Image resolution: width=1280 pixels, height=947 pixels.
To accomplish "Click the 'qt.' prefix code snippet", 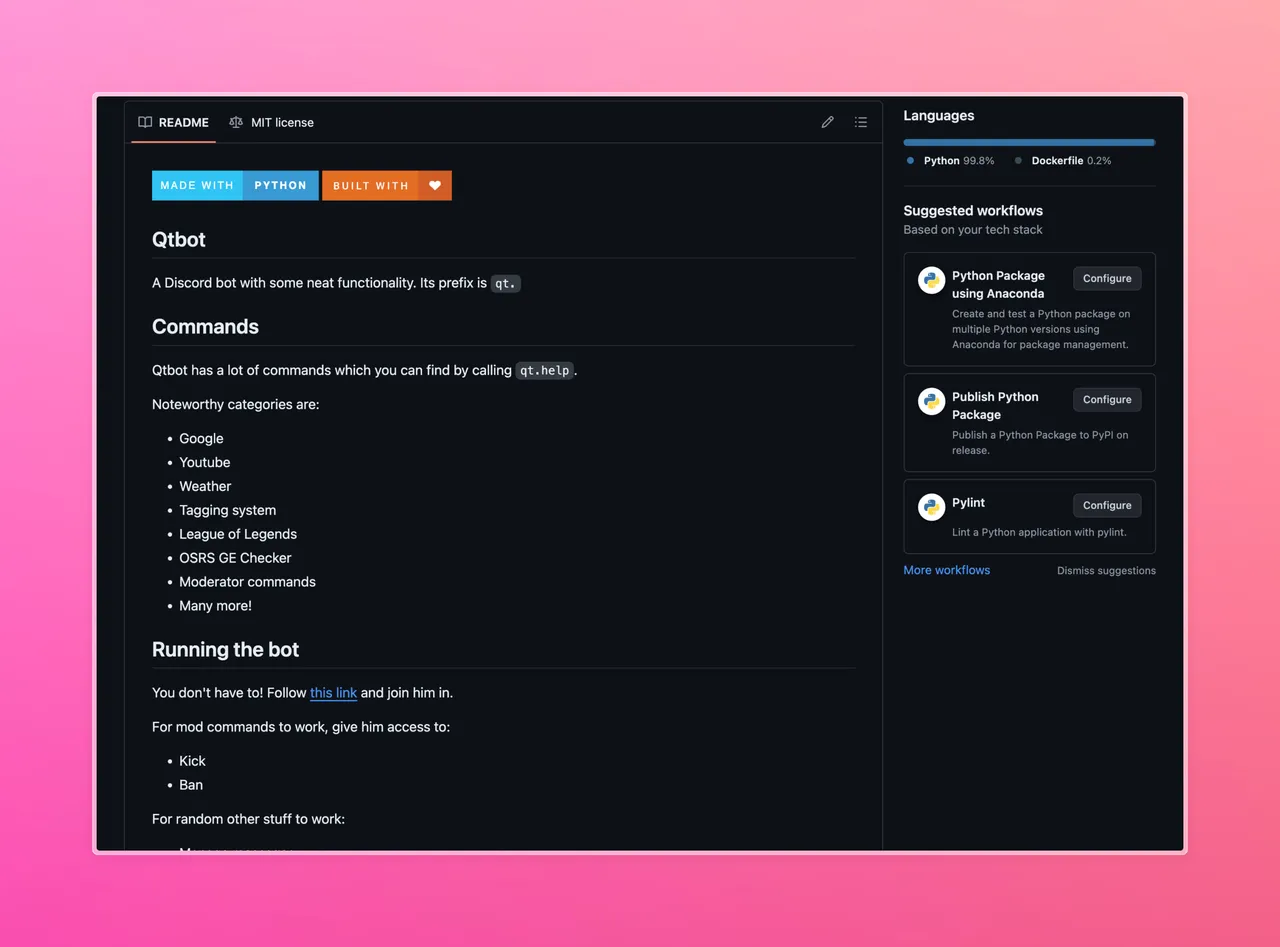I will 506,283.
